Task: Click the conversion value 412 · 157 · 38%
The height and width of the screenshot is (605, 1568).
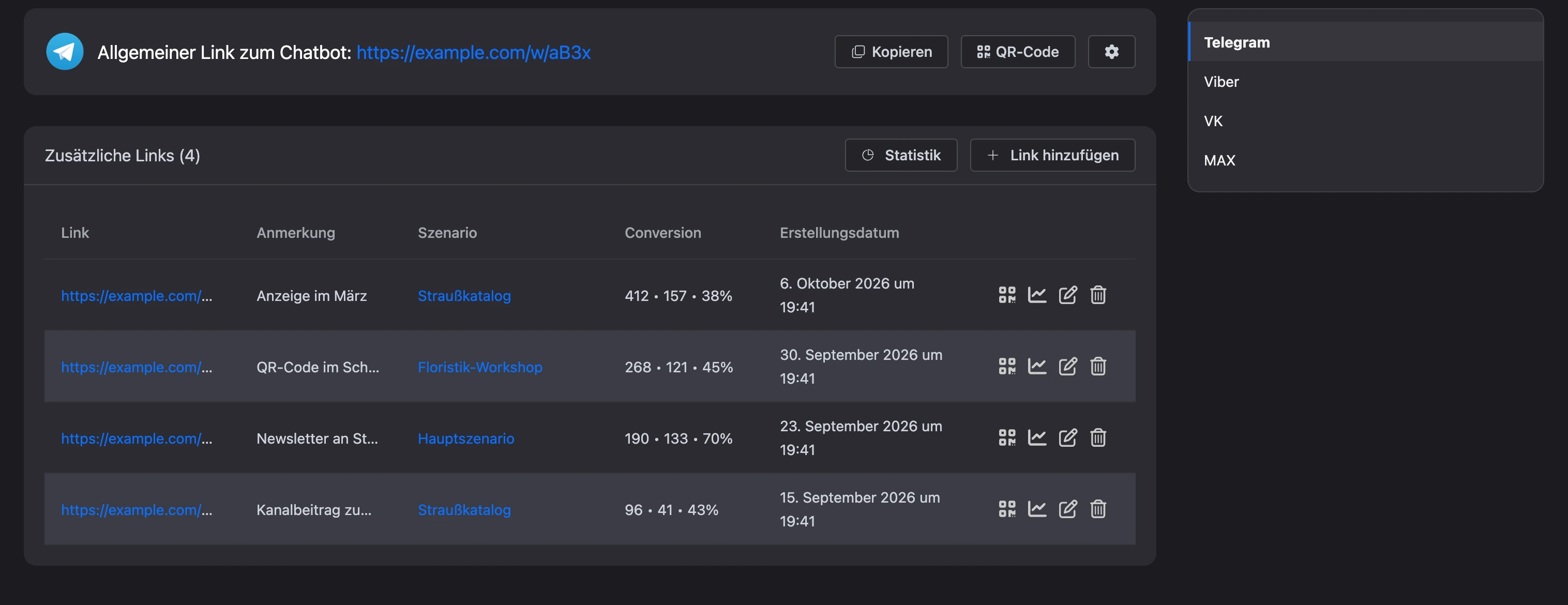Action: [678, 296]
